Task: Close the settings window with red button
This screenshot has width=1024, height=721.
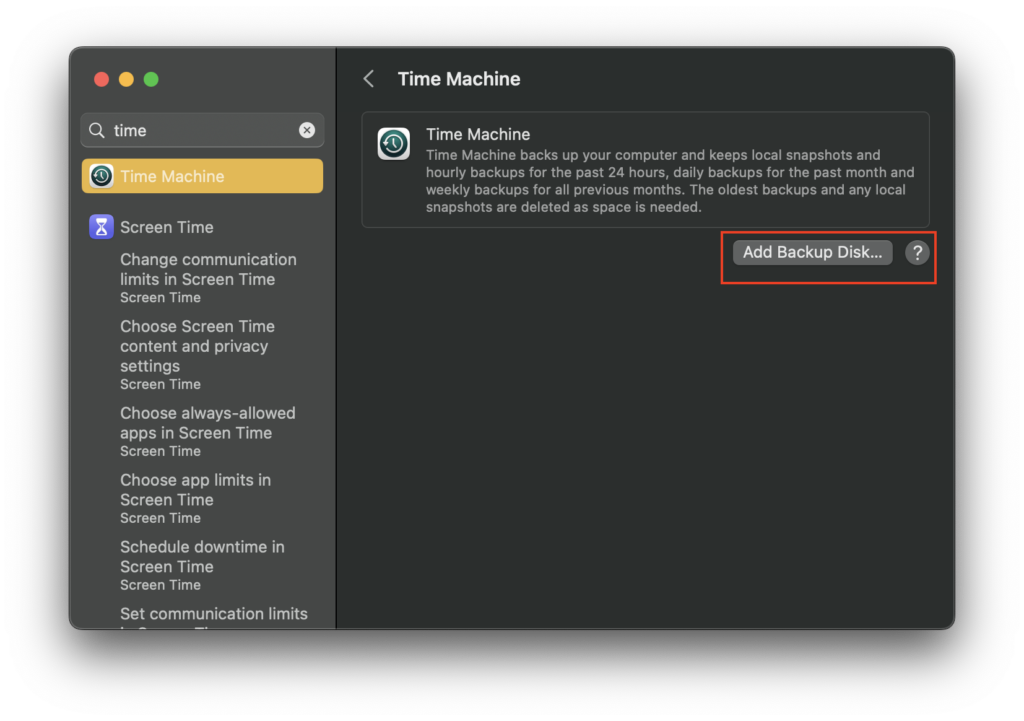Action: click(x=101, y=79)
